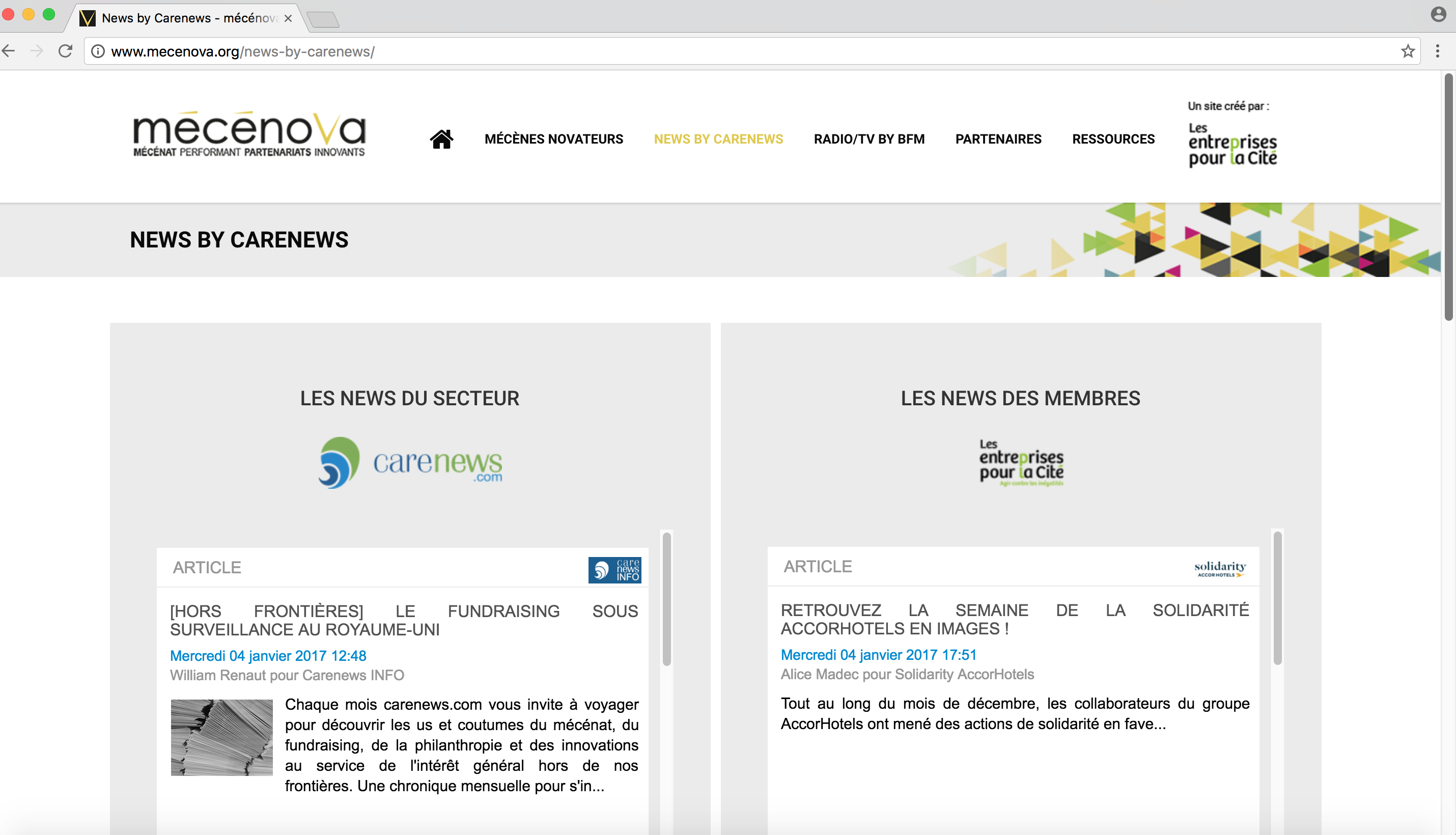Click the Les News des Membres heading
The height and width of the screenshot is (835, 1456).
[1020, 398]
